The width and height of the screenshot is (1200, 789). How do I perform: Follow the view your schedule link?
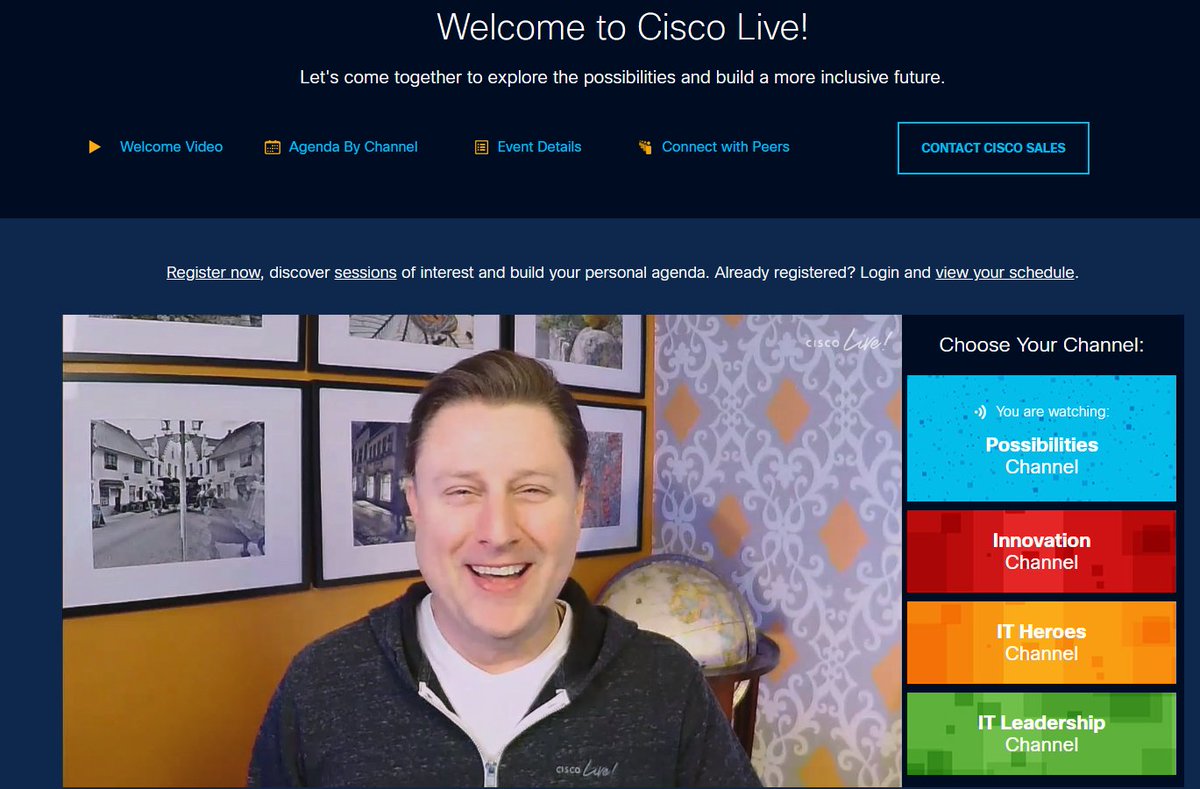[x=1005, y=272]
